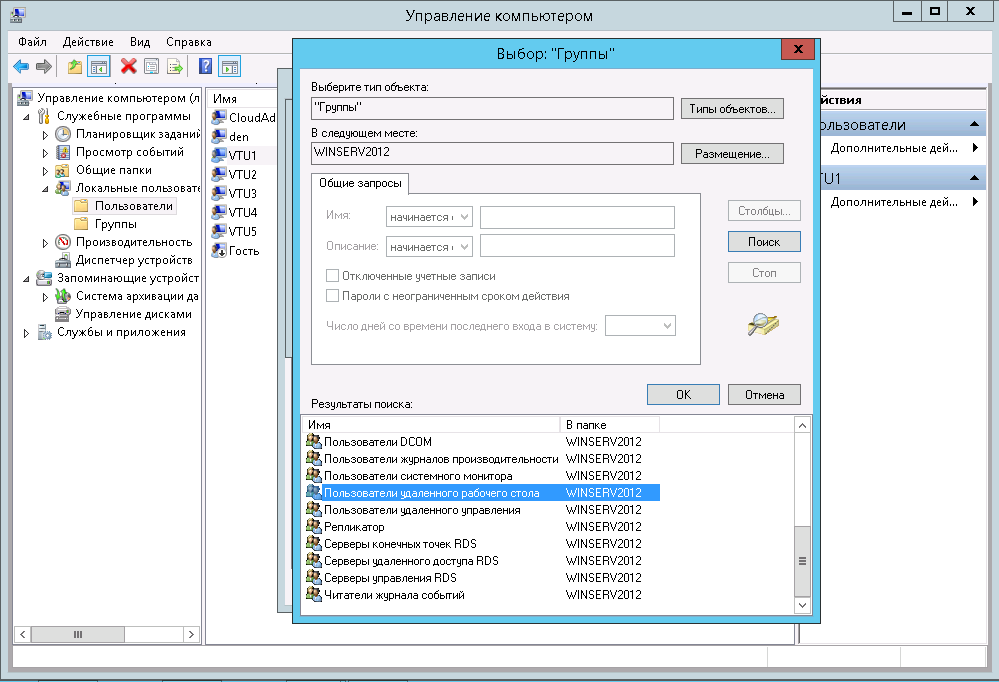Screen dimensions: 999x682
Task: Select Пользователи системного монитора row
Action: coord(482,475)
